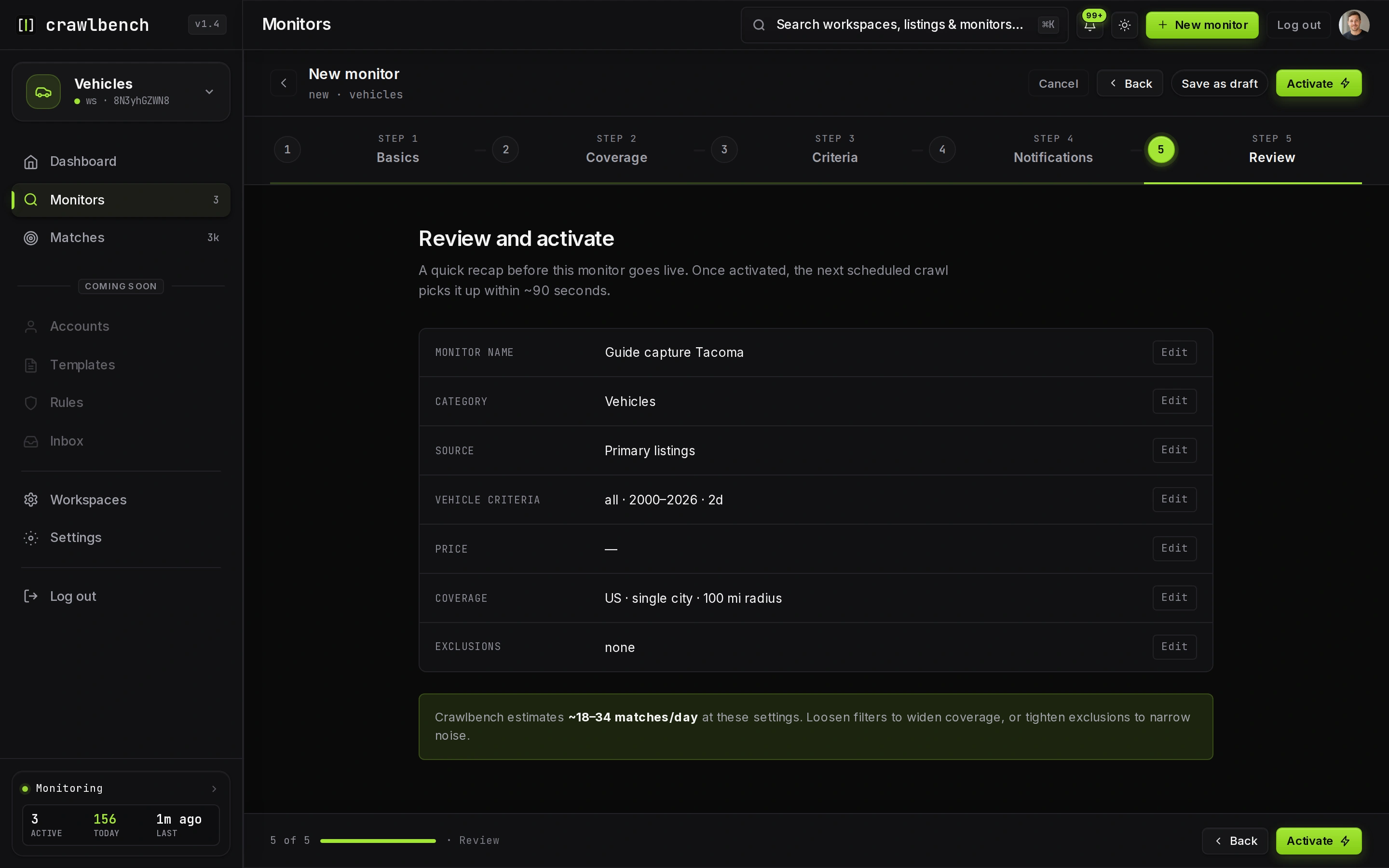Click the footer Back button
Screen dimensions: 1389x868
(x=1235, y=841)
